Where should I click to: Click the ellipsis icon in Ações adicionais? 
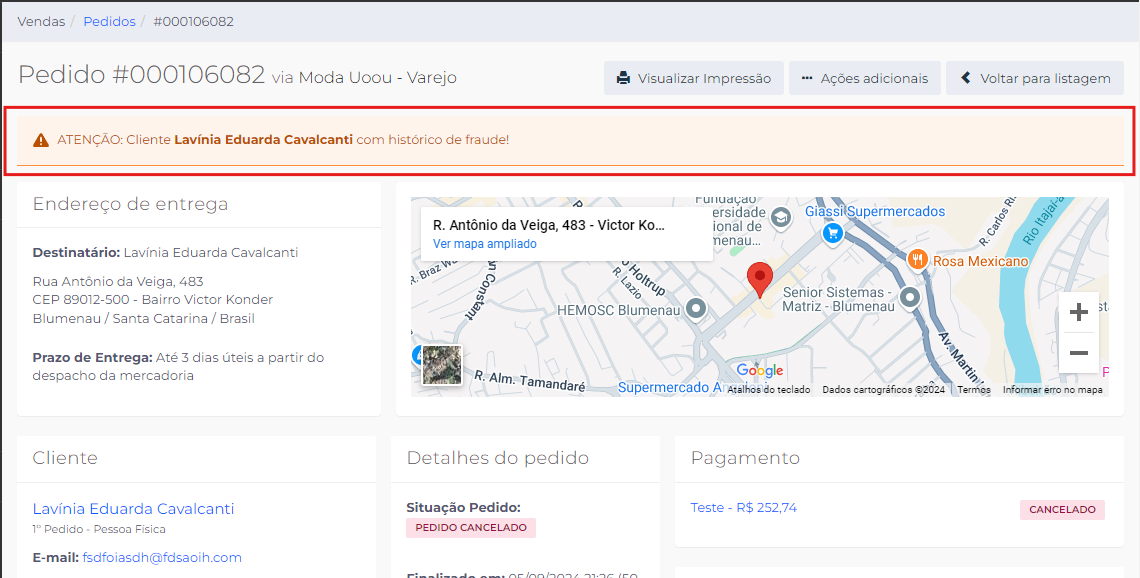coord(807,79)
